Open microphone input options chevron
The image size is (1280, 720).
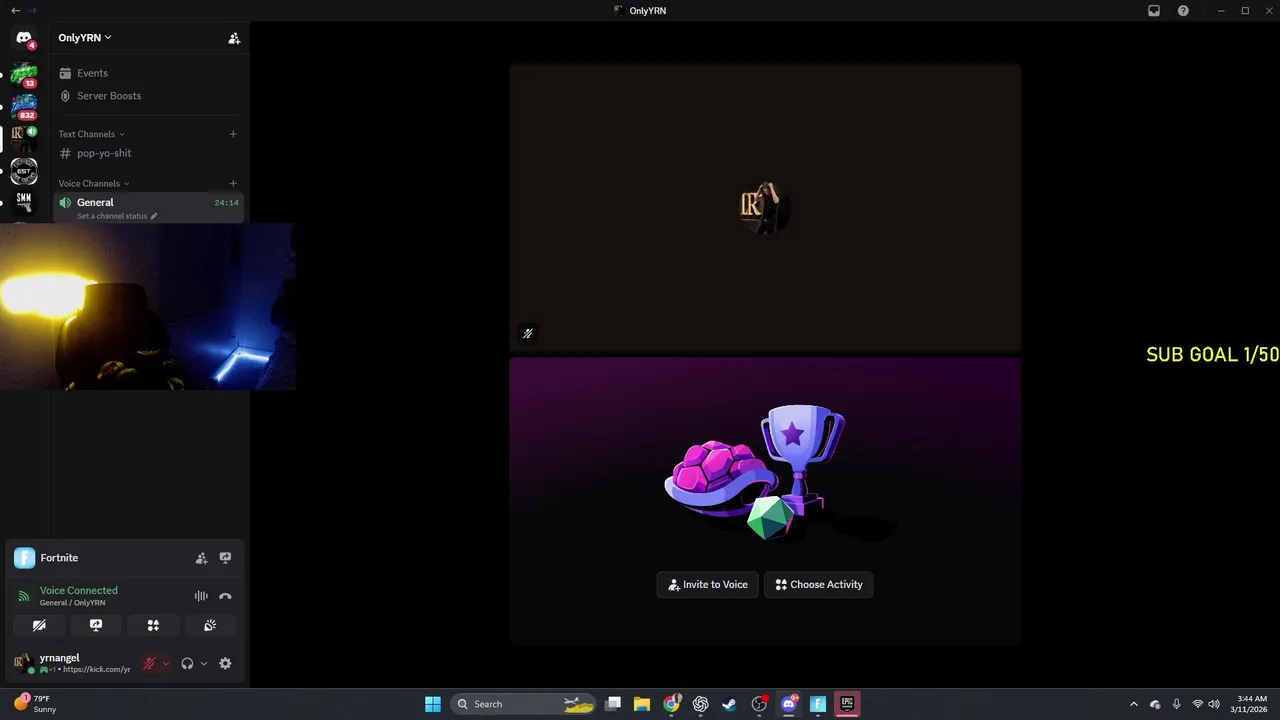click(x=166, y=663)
